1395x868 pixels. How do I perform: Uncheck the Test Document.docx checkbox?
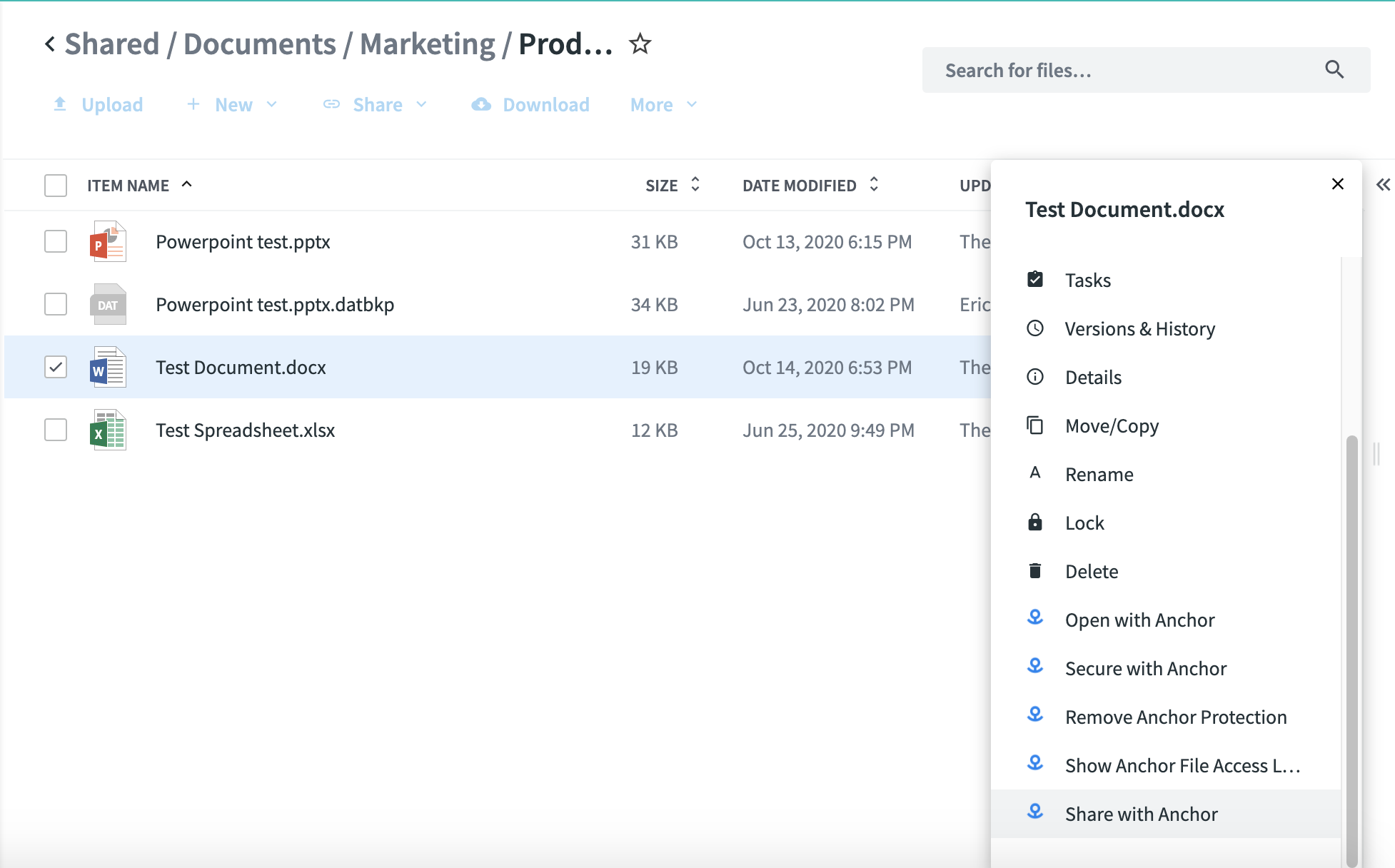click(56, 368)
